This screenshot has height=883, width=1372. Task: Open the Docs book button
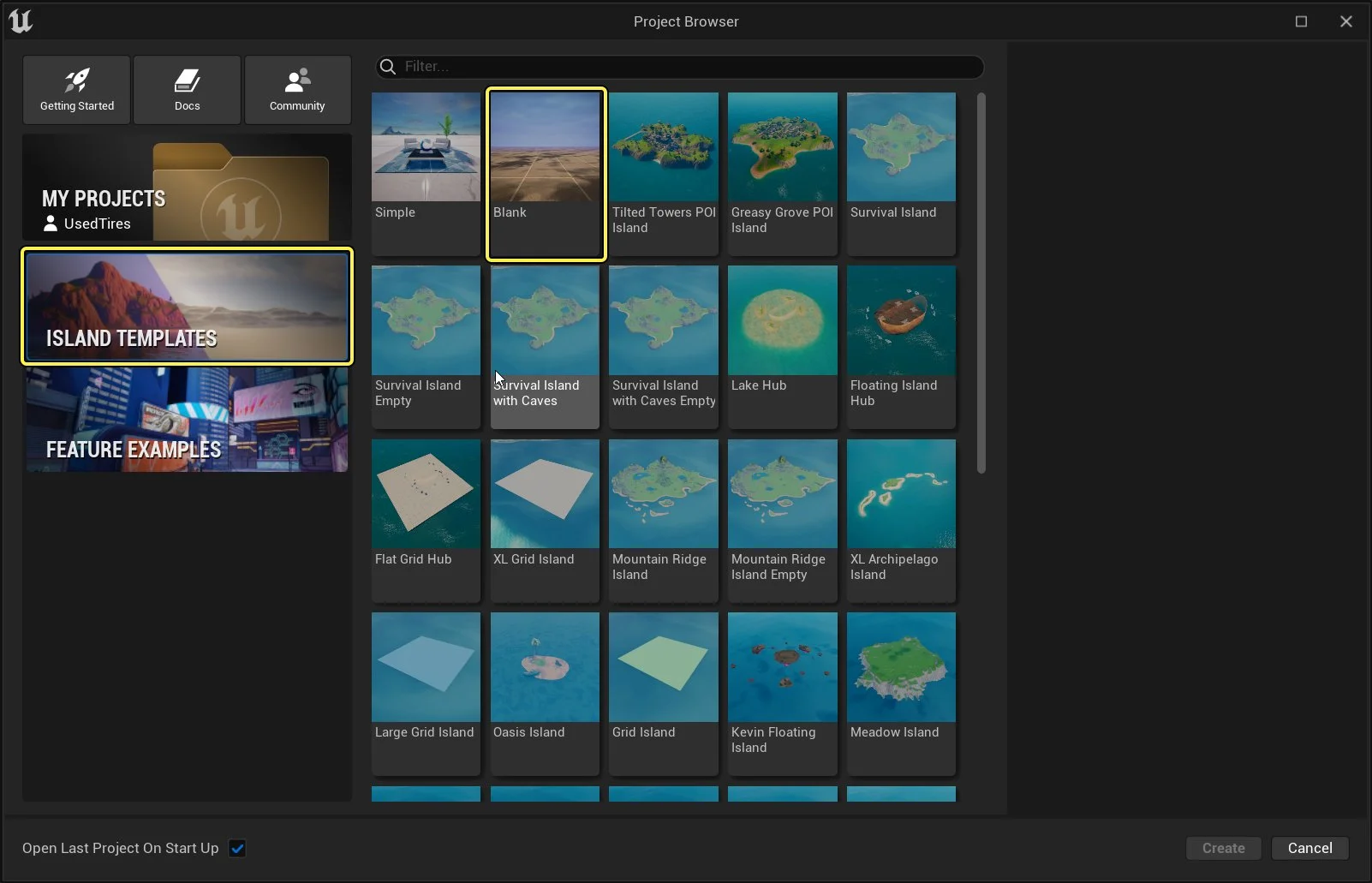pyautogui.click(x=187, y=90)
